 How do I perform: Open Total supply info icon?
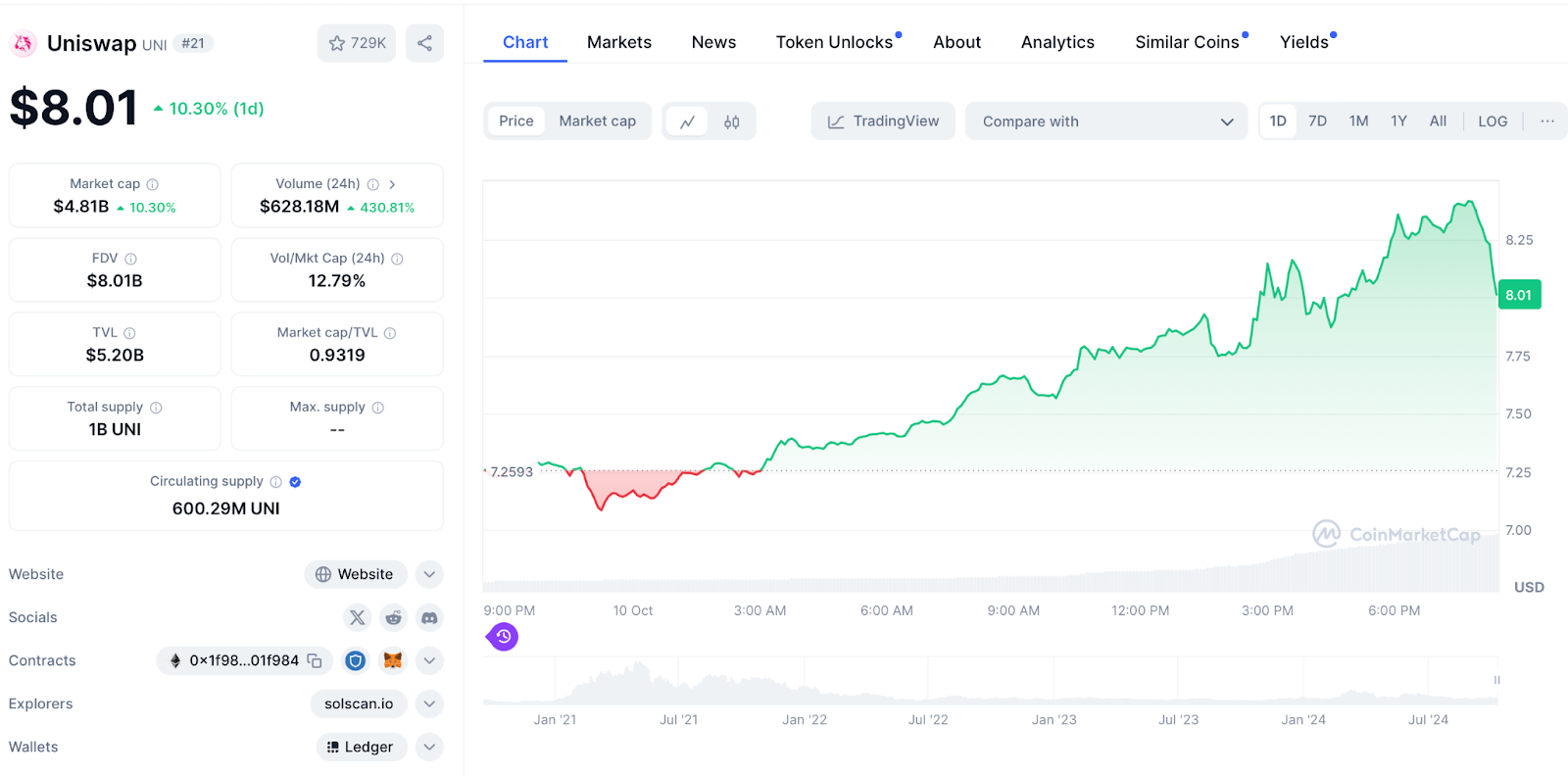pos(156,408)
